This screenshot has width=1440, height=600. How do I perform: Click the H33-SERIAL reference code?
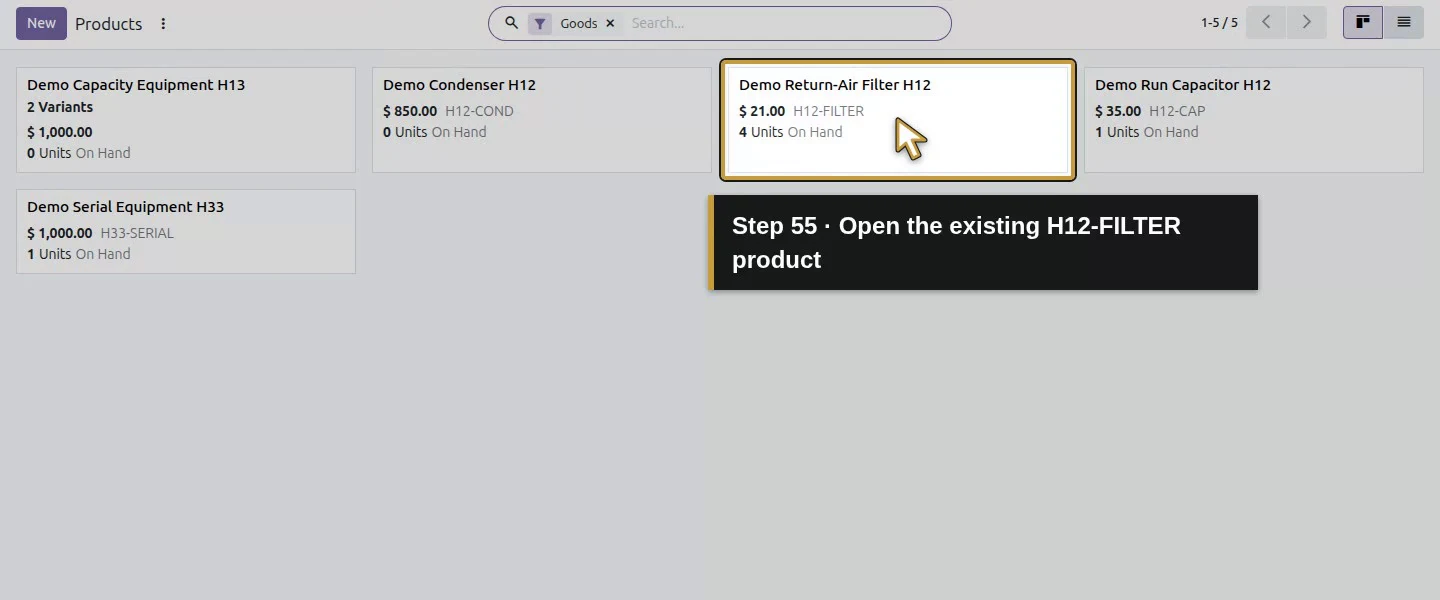[x=137, y=233]
